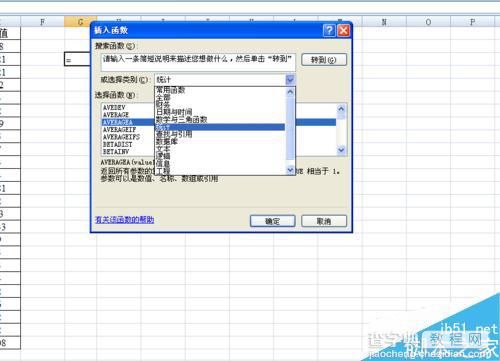Screen dimensions: 500x361
Task: Confirm with the 确定 button
Action: tap(273, 221)
